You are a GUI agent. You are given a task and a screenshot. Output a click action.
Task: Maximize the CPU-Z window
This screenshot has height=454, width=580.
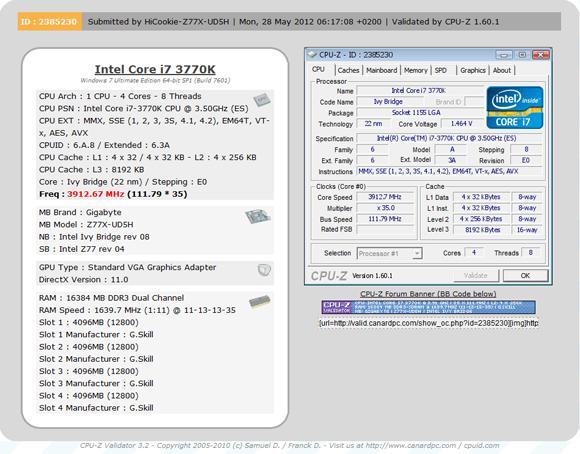point(522,55)
